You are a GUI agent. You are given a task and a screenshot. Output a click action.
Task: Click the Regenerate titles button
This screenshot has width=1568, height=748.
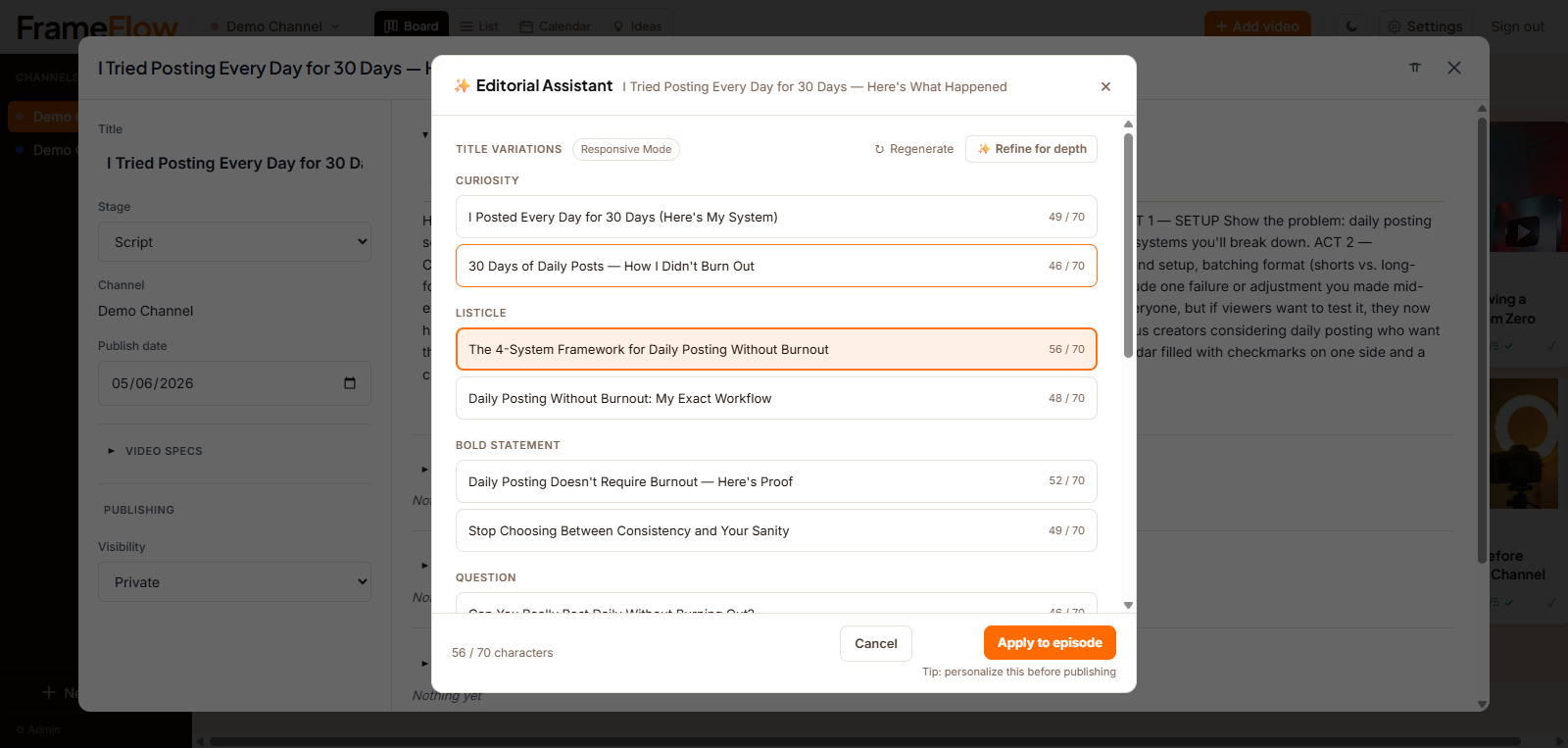pos(913,149)
